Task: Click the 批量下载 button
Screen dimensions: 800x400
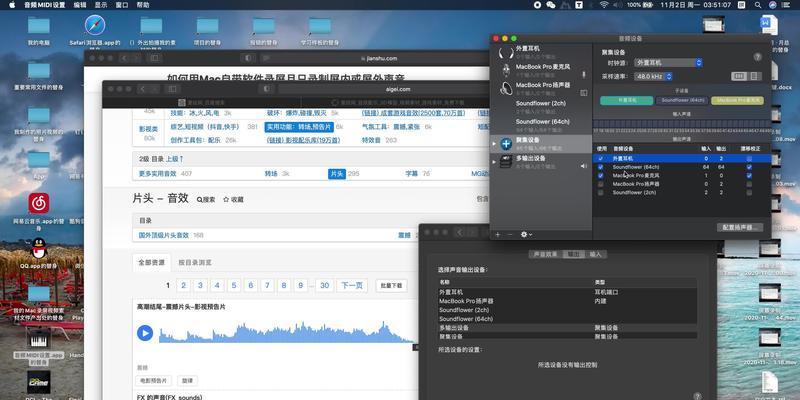Action: point(391,286)
